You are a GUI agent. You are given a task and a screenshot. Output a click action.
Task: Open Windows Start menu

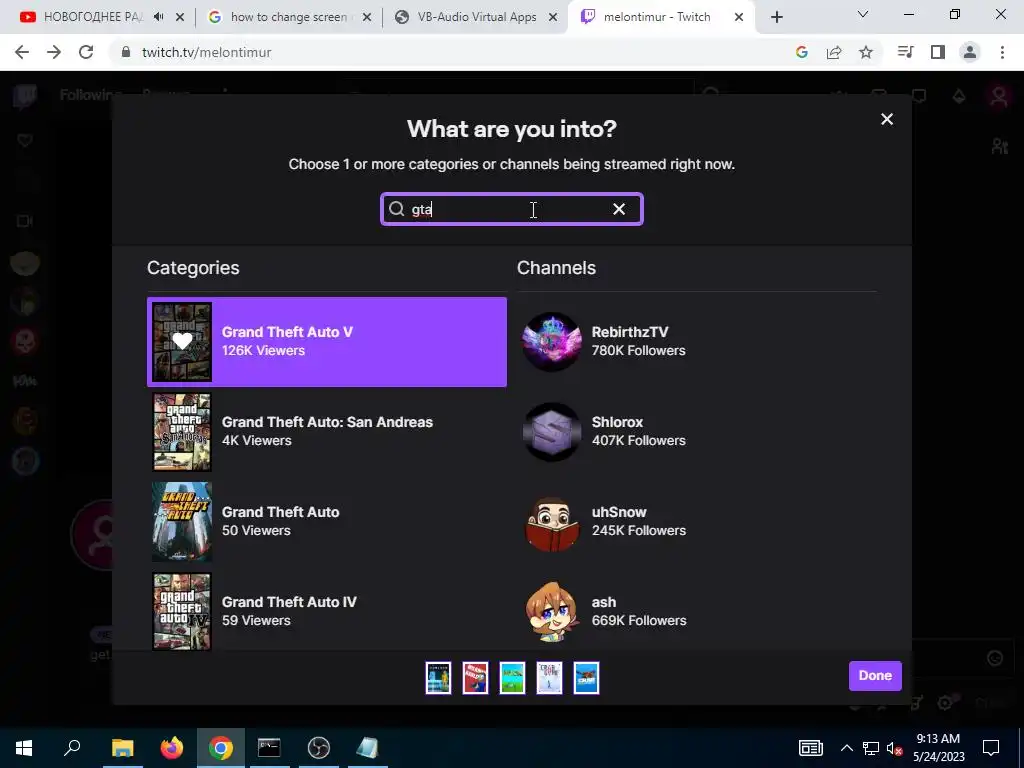(x=24, y=748)
